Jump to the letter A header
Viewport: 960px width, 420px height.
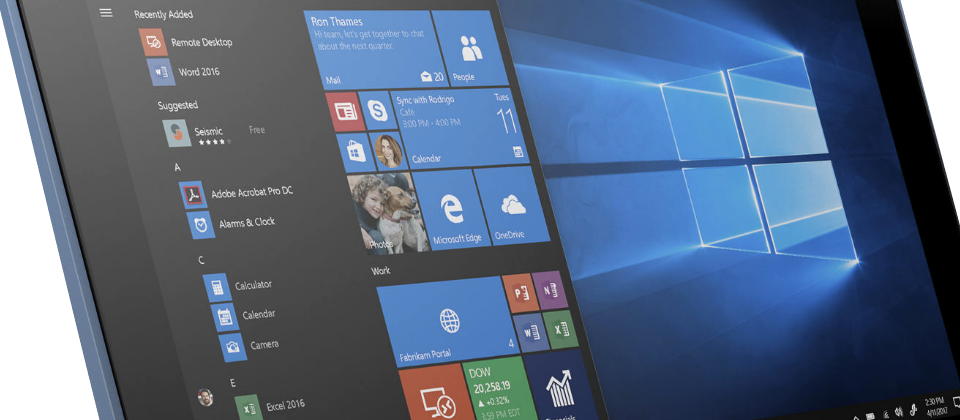178,167
